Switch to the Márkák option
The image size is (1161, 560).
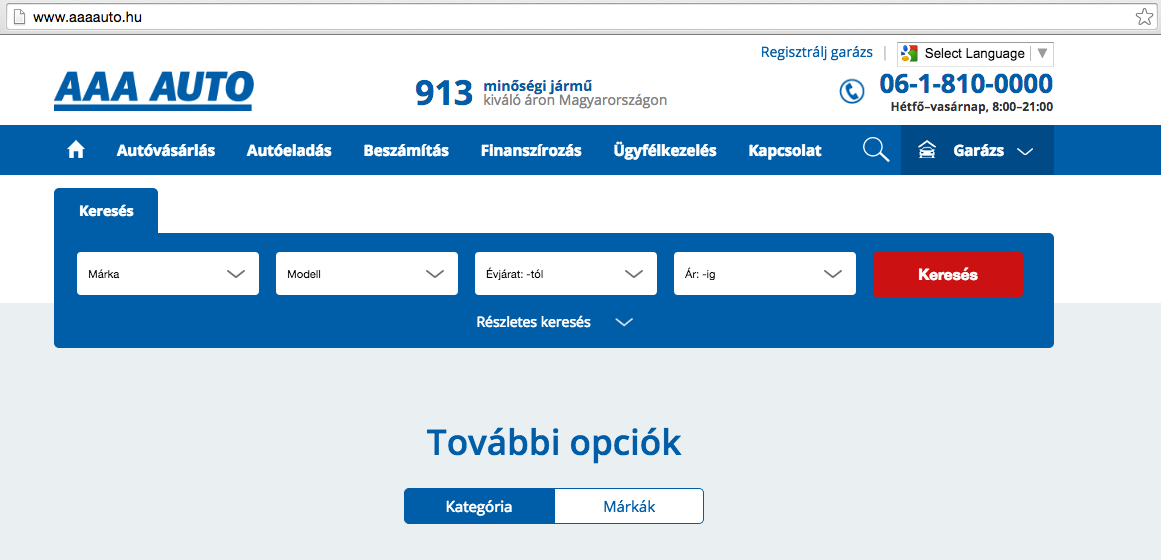(629, 507)
